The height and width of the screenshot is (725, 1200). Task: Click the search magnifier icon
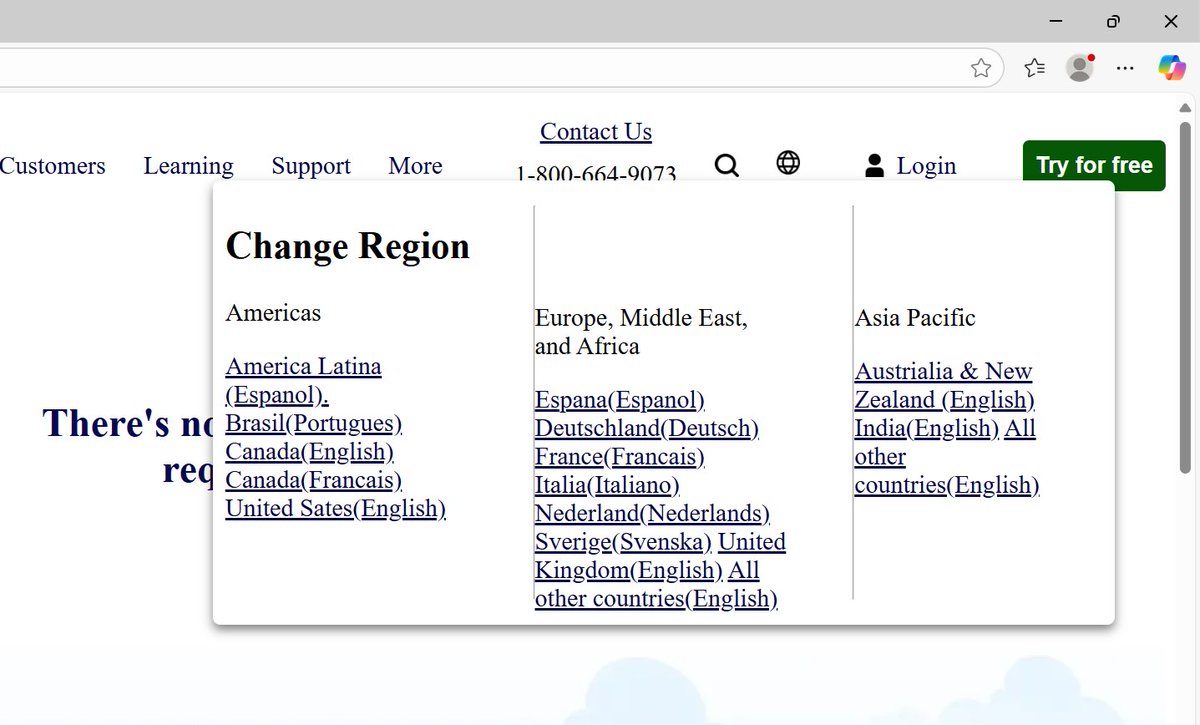point(727,165)
